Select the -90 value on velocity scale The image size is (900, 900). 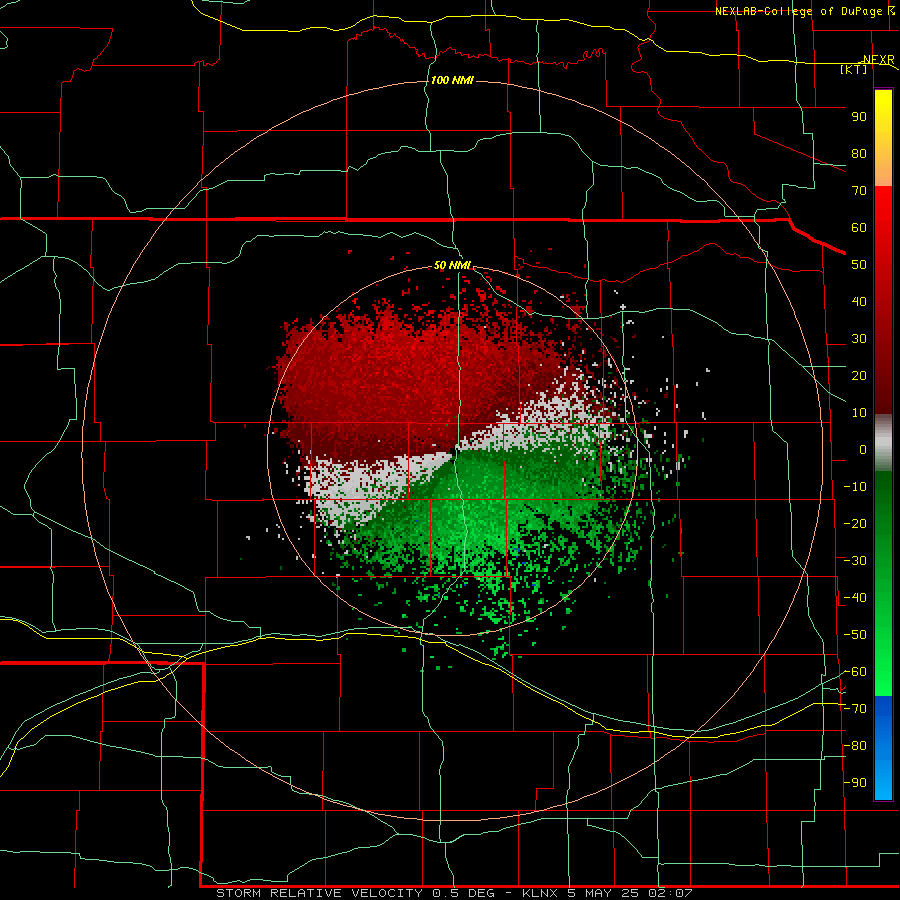855,782
